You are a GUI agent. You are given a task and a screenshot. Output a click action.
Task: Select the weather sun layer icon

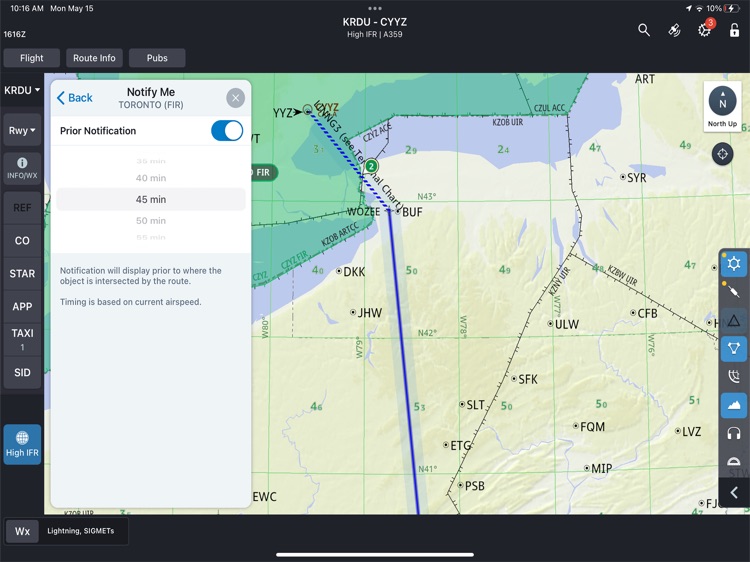[734, 264]
